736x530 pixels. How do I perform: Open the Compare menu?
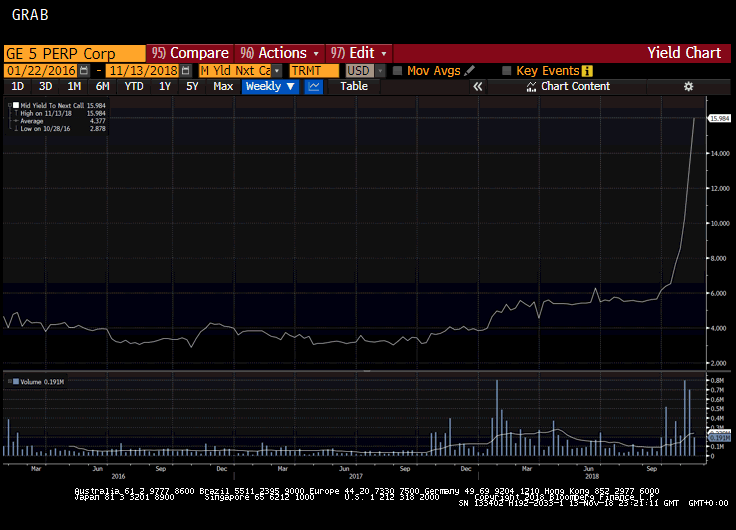pos(190,53)
